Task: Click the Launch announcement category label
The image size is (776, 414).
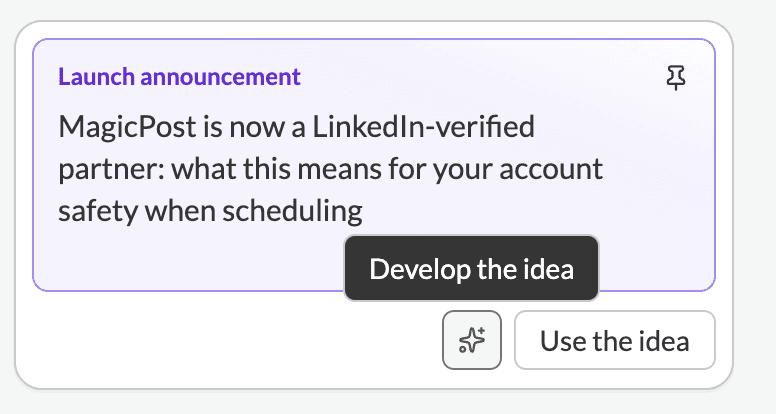Action: pos(180,76)
